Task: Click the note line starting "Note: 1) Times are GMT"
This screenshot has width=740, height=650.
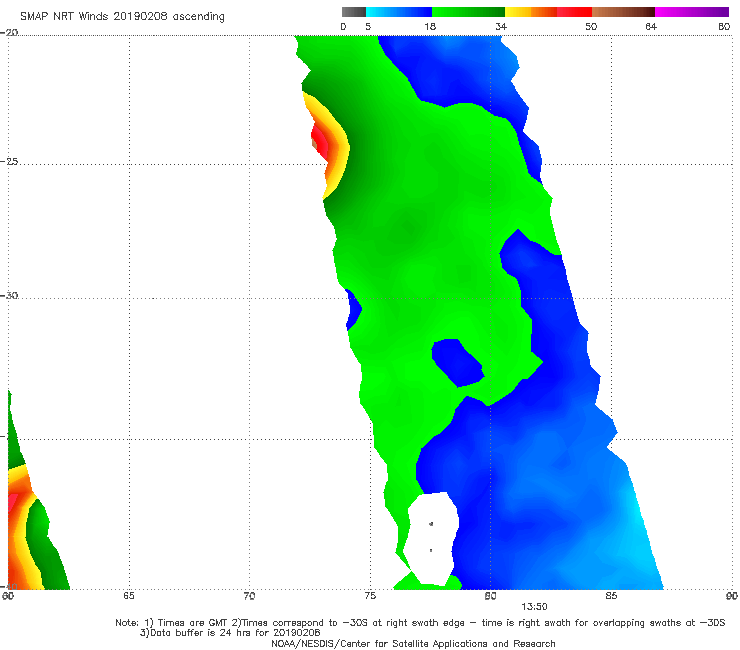Action: [420, 623]
